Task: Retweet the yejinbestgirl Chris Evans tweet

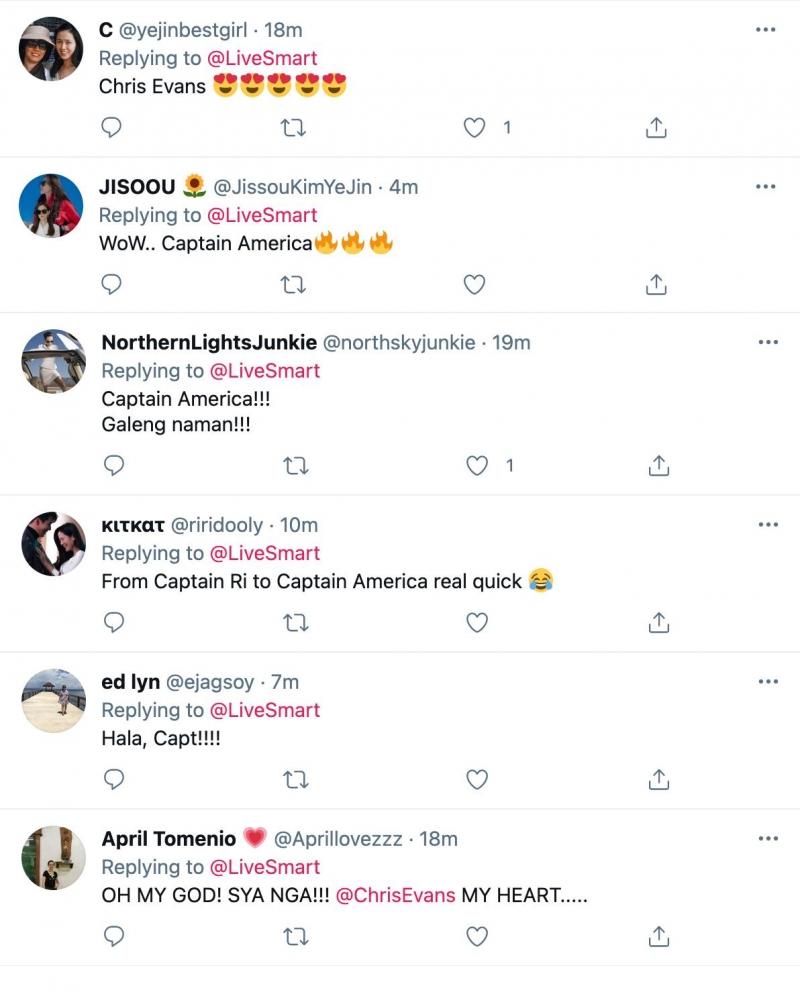Action: (294, 128)
